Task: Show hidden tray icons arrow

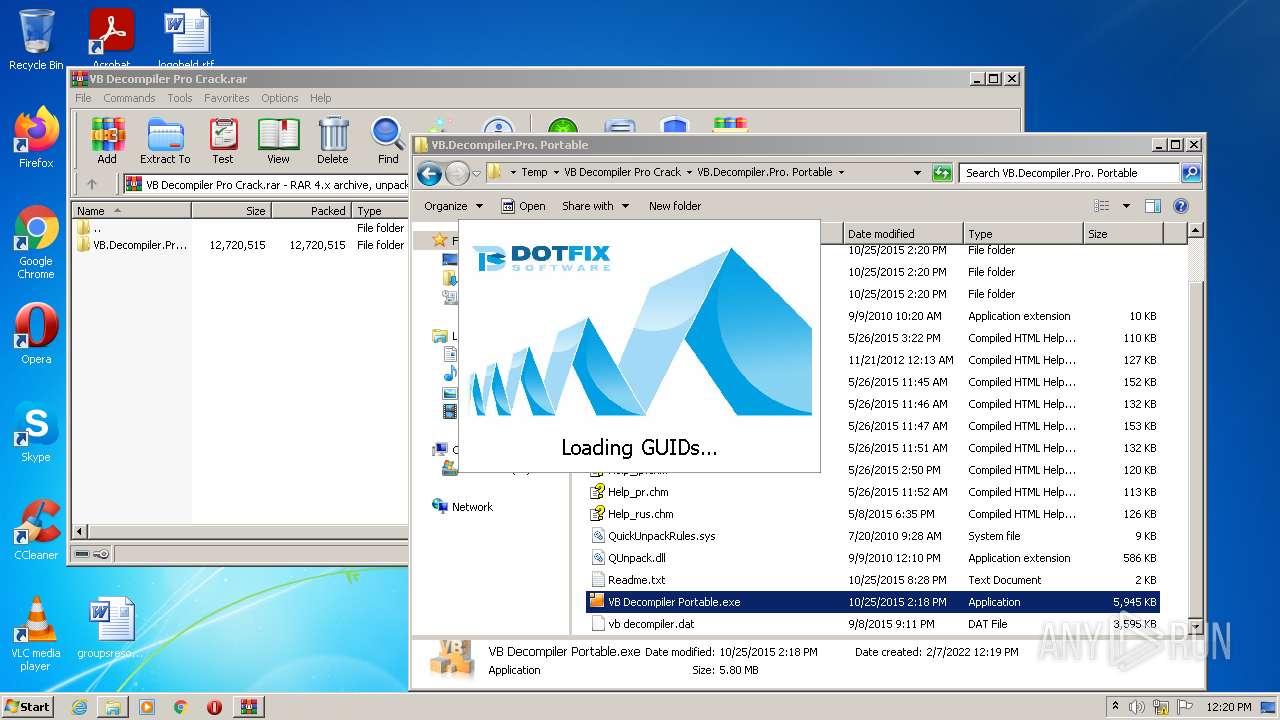Action: click(x=1115, y=707)
